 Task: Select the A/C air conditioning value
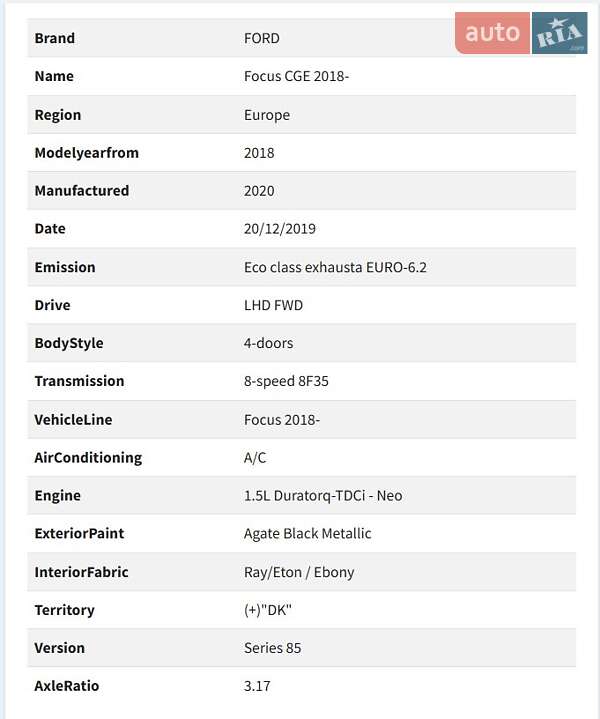pyautogui.click(x=255, y=458)
